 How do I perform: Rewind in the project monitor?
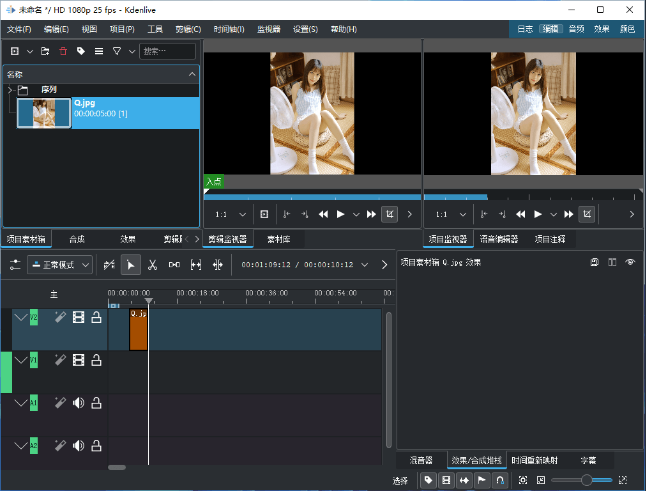(x=521, y=214)
